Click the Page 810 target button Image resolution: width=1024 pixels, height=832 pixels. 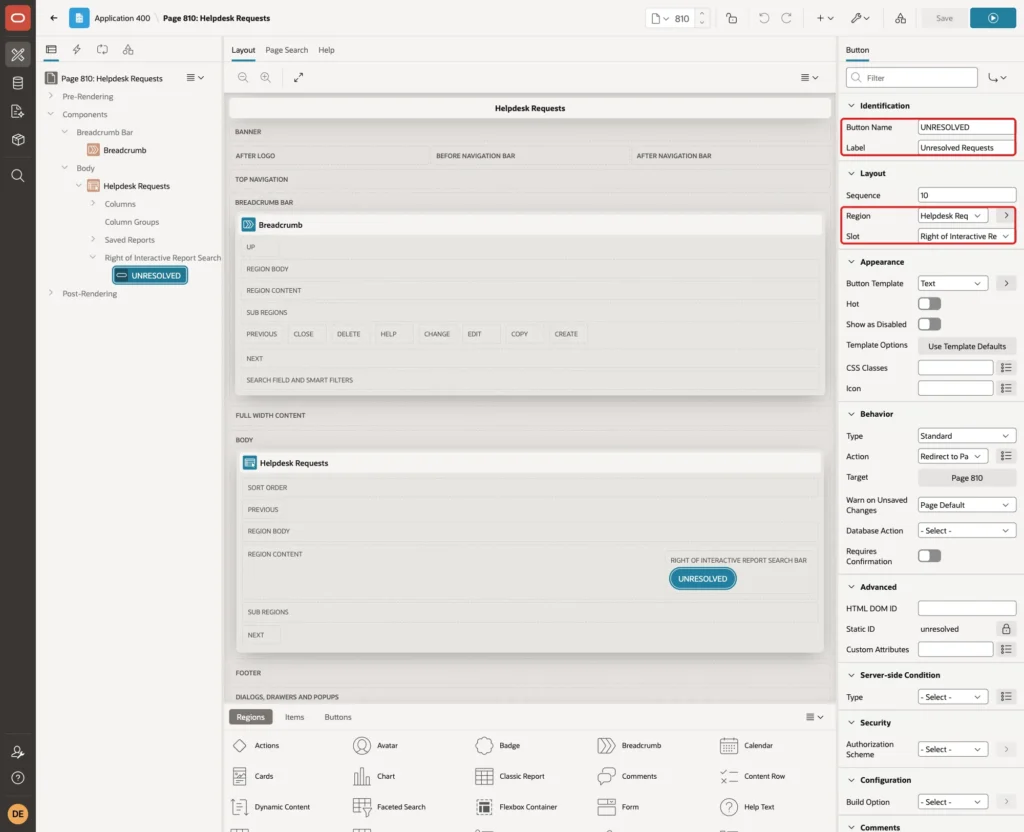click(x=967, y=478)
